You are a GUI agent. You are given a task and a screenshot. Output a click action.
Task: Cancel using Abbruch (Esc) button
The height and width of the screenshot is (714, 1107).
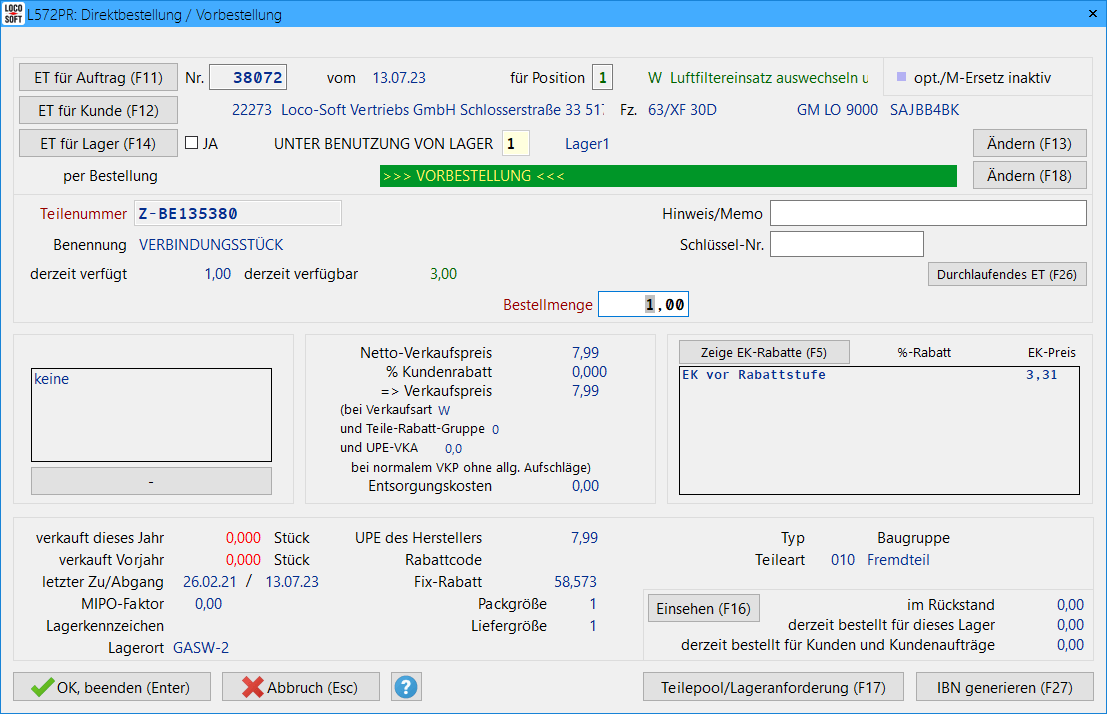coord(302,687)
